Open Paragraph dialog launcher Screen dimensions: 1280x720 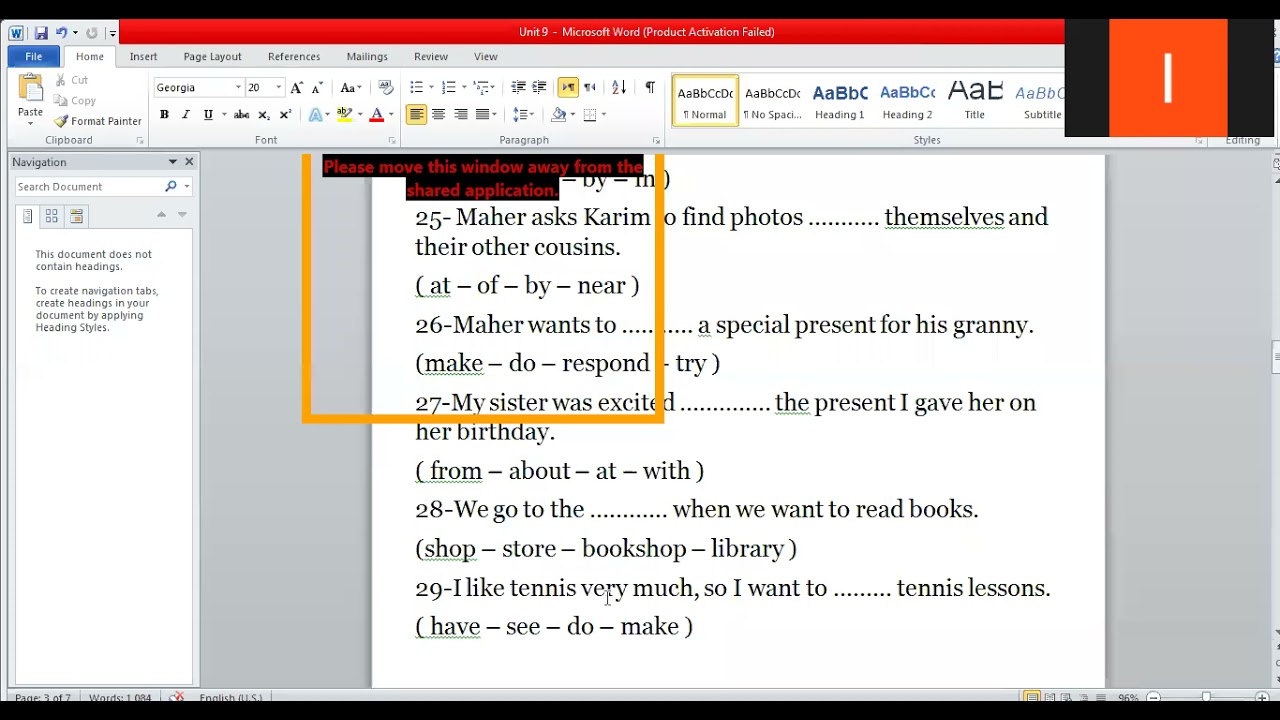coord(656,141)
